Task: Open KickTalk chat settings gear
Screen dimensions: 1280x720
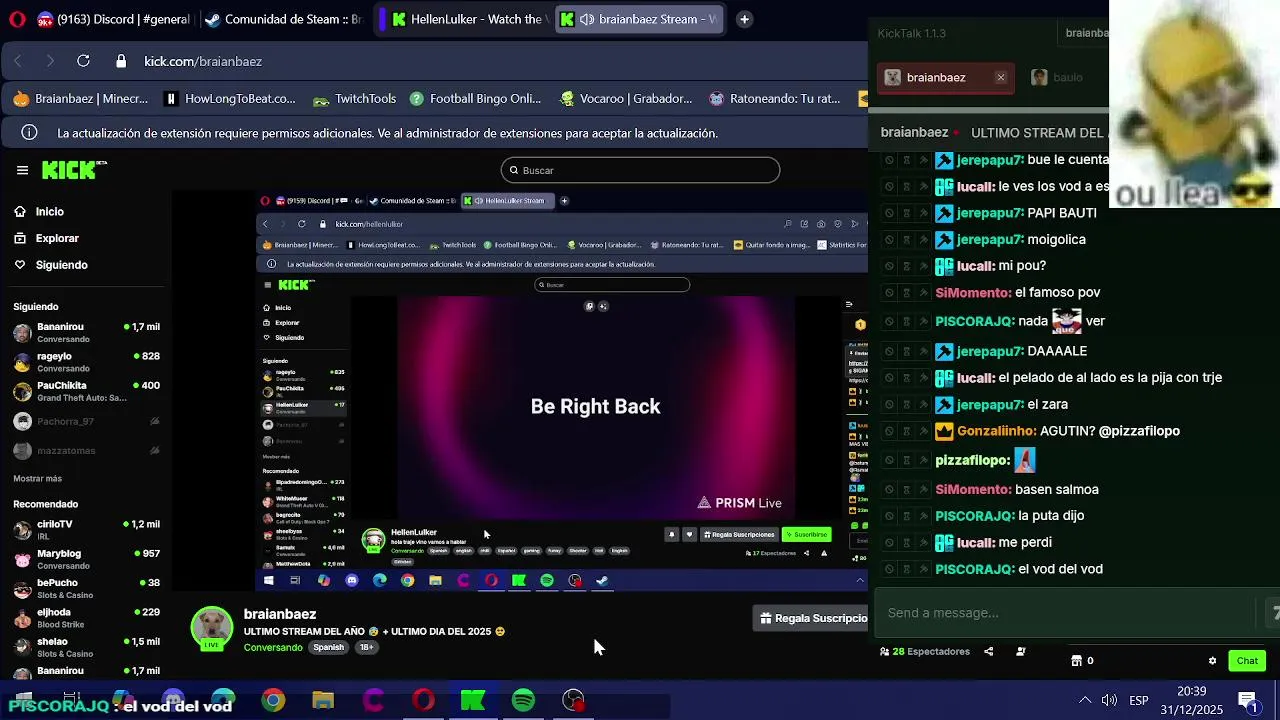Action: [x=1212, y=661]
